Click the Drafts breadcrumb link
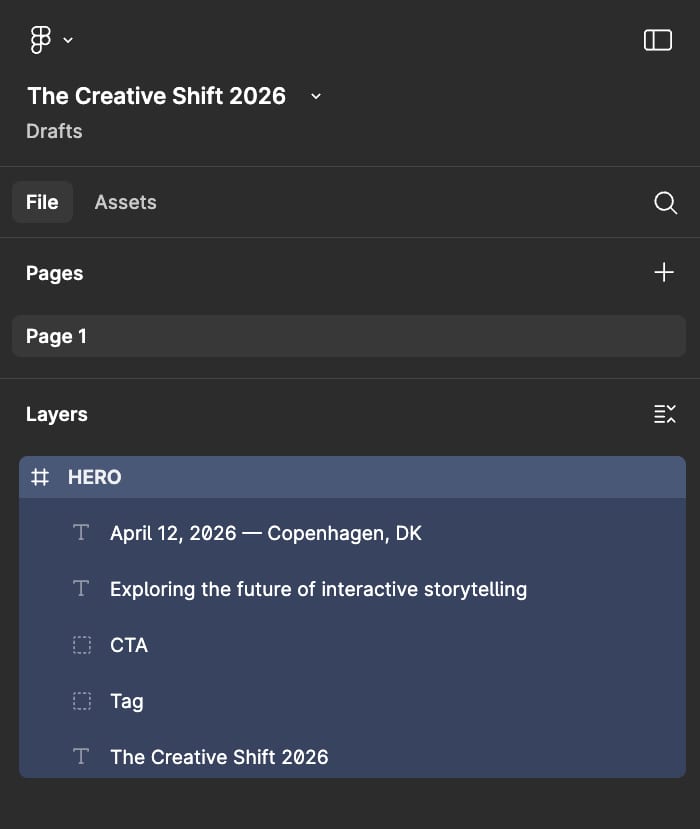The height and width of the screenshot is (829, 700). pos(53,131)
